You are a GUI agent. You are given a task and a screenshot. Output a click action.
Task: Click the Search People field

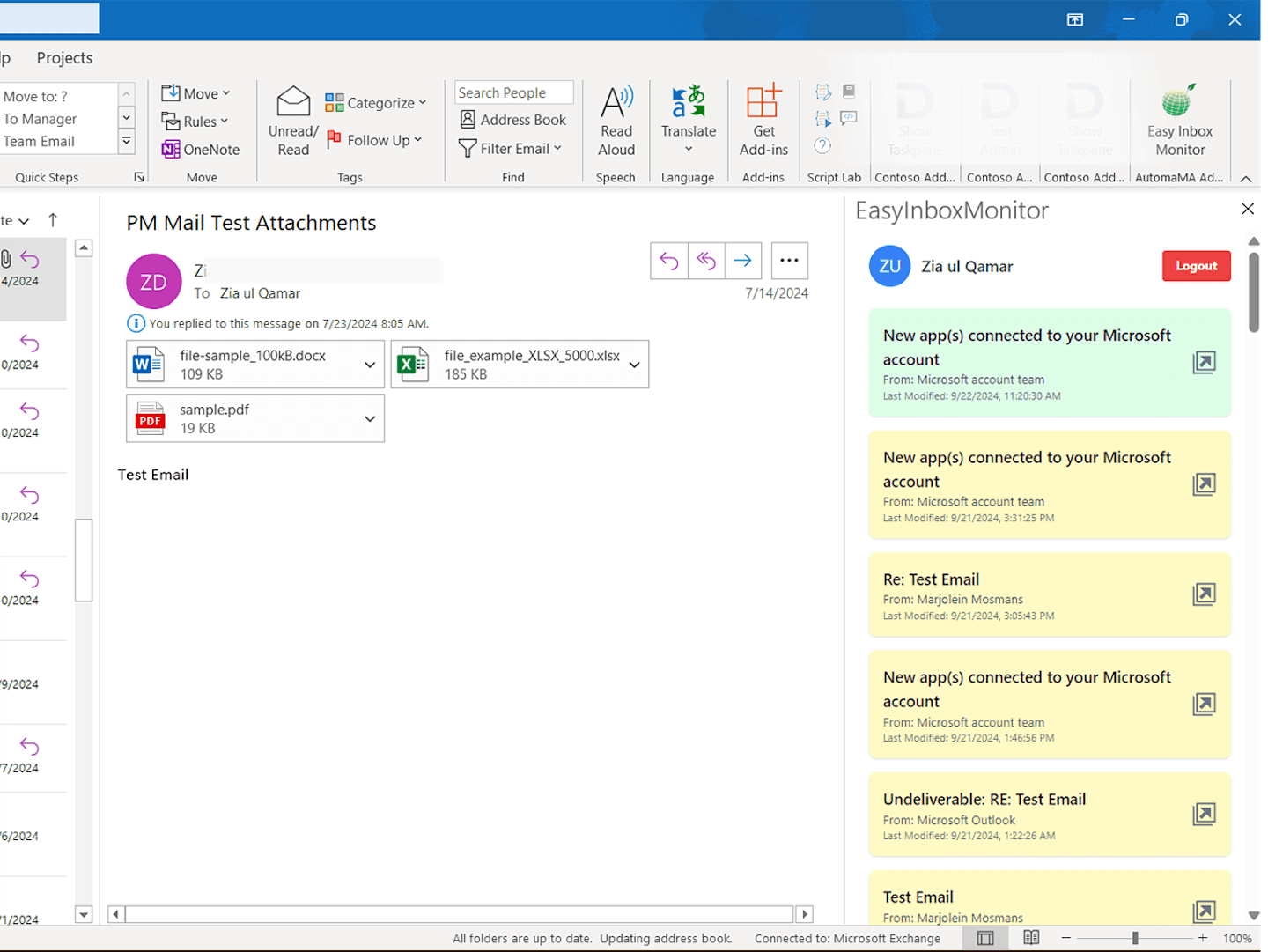pyautogui.click(x=514, y=92)
